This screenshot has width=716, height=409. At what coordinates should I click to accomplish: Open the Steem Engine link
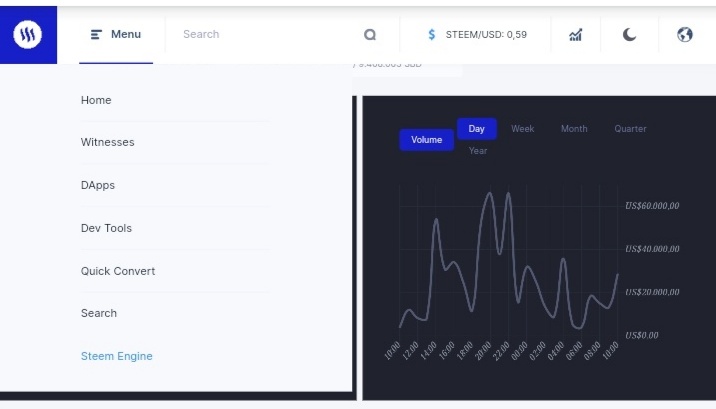coord(116,356)
